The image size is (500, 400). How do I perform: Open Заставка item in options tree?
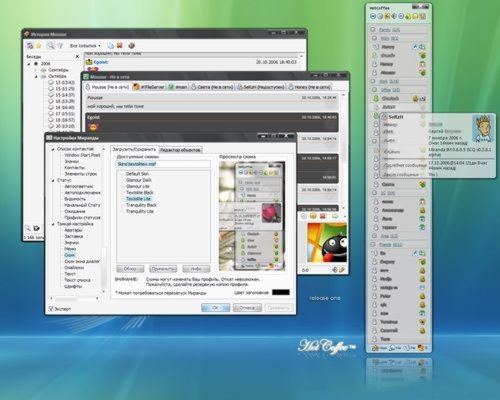[x=73, y=236]
